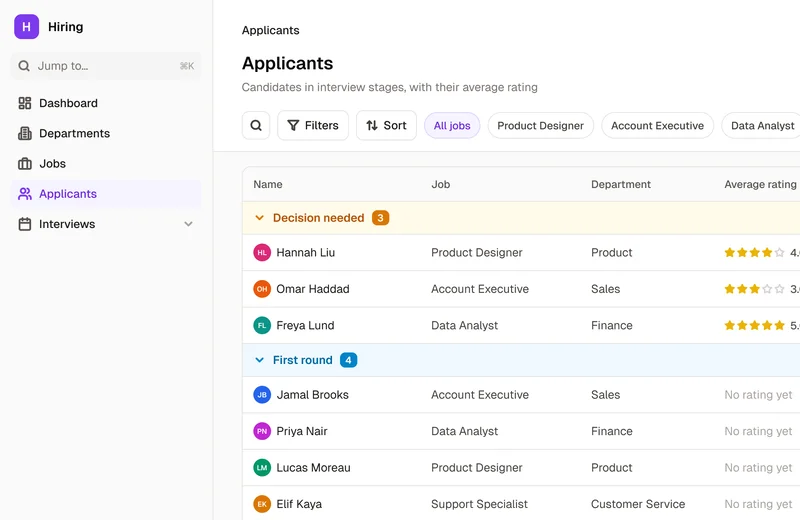Click the Department column header
The width and height of the screenshot is (800, 520).
click(x=621, y=184)
